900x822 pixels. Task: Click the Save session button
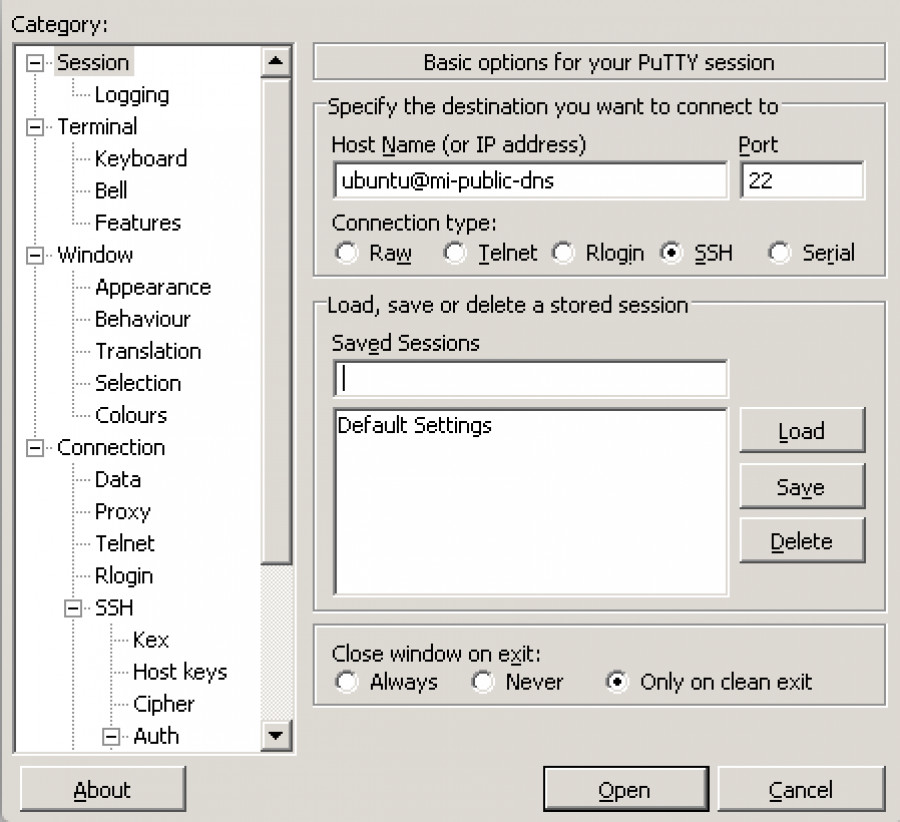802,487
